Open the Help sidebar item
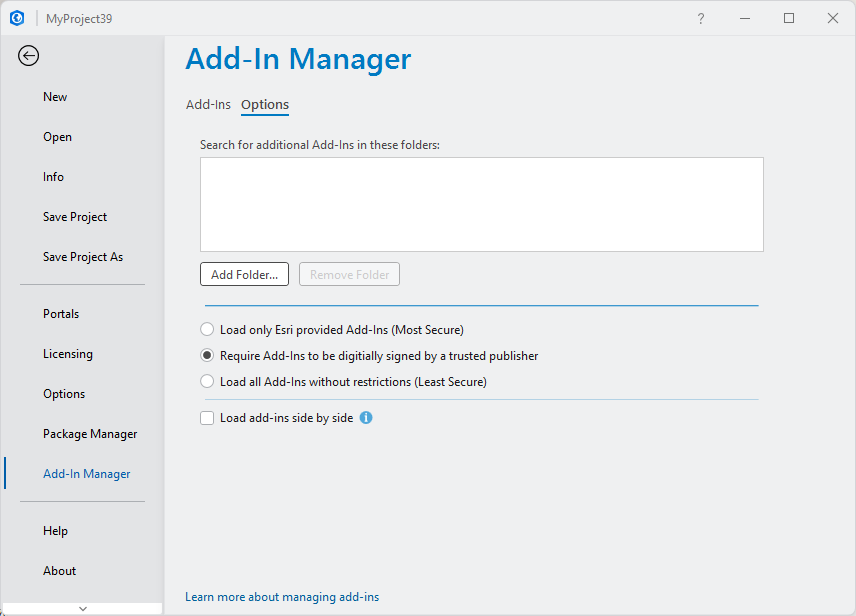This screenshot has width=856, height=616. click(x=55, y=531)
